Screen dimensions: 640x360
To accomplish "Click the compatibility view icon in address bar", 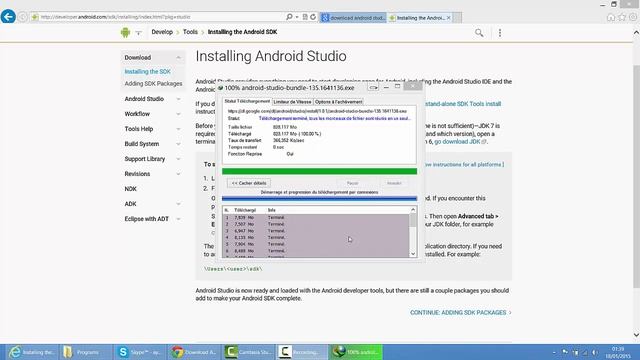I will 304,17.
